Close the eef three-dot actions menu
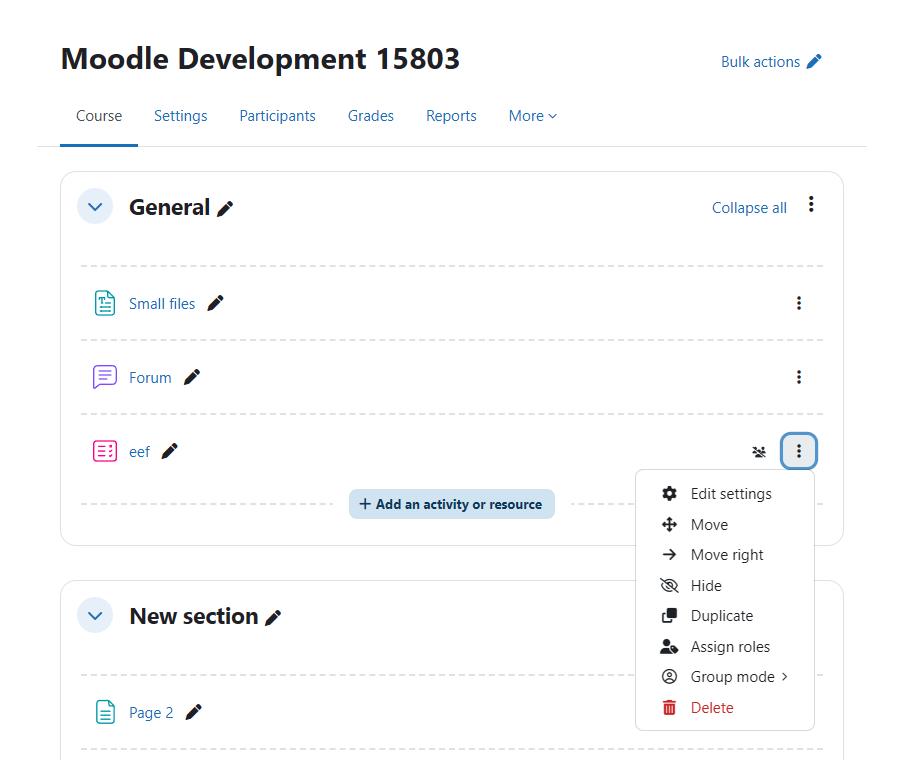 799,451
